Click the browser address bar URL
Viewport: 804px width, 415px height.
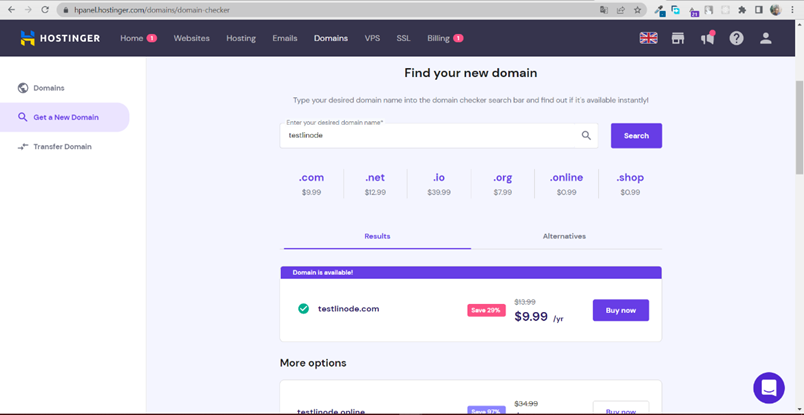tap(151, 10)
